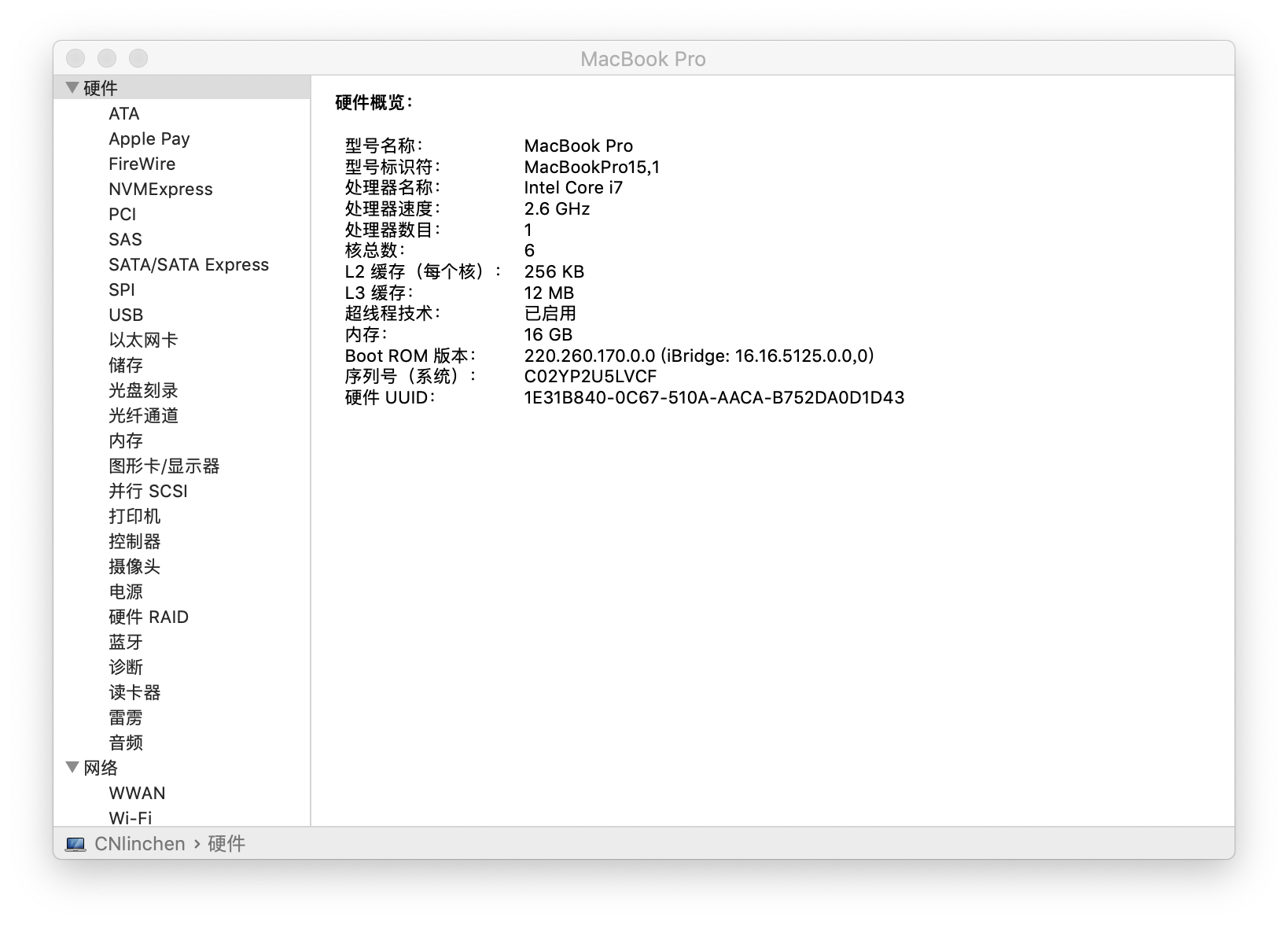Click CNlinchen in the path bar

[140, 844]
